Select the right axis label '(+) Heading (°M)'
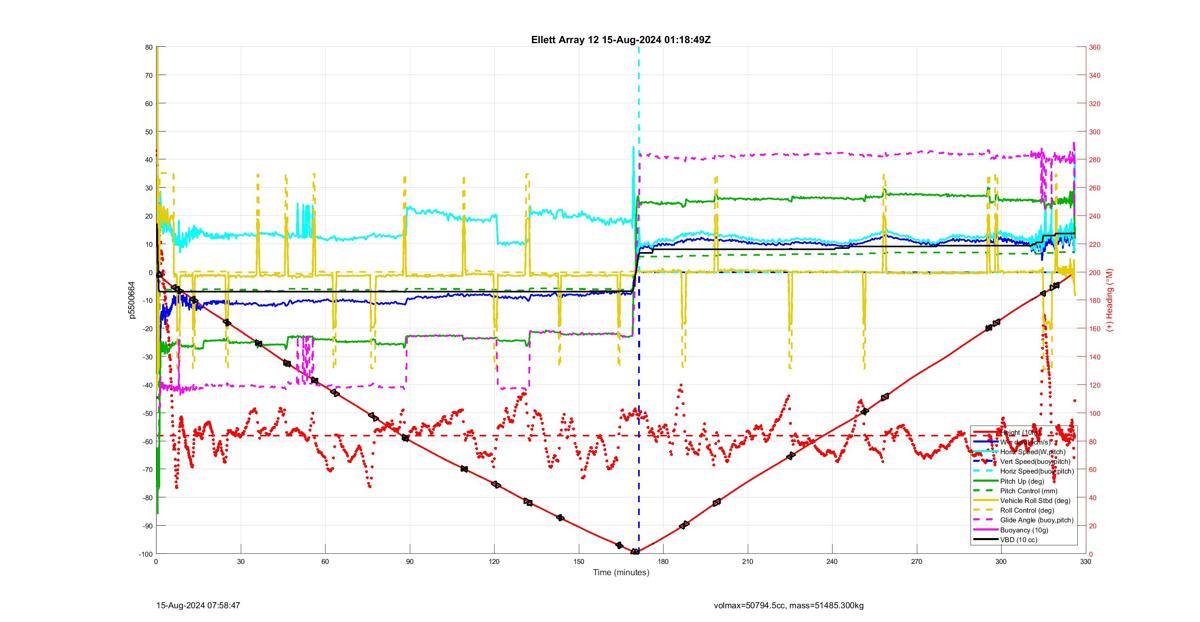1200x622 pixels. point(1108,300)
